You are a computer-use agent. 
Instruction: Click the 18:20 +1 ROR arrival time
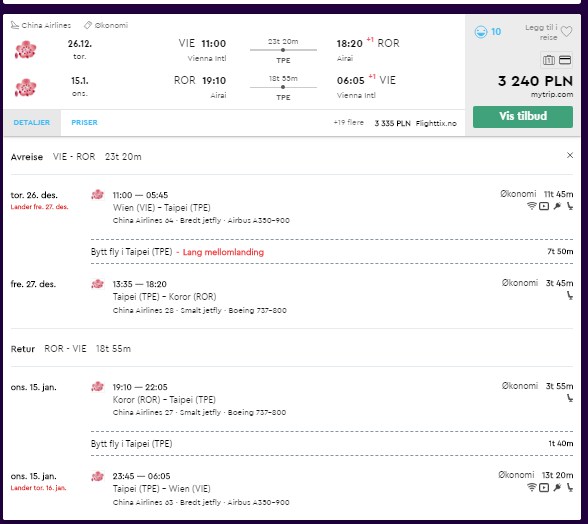368,44
